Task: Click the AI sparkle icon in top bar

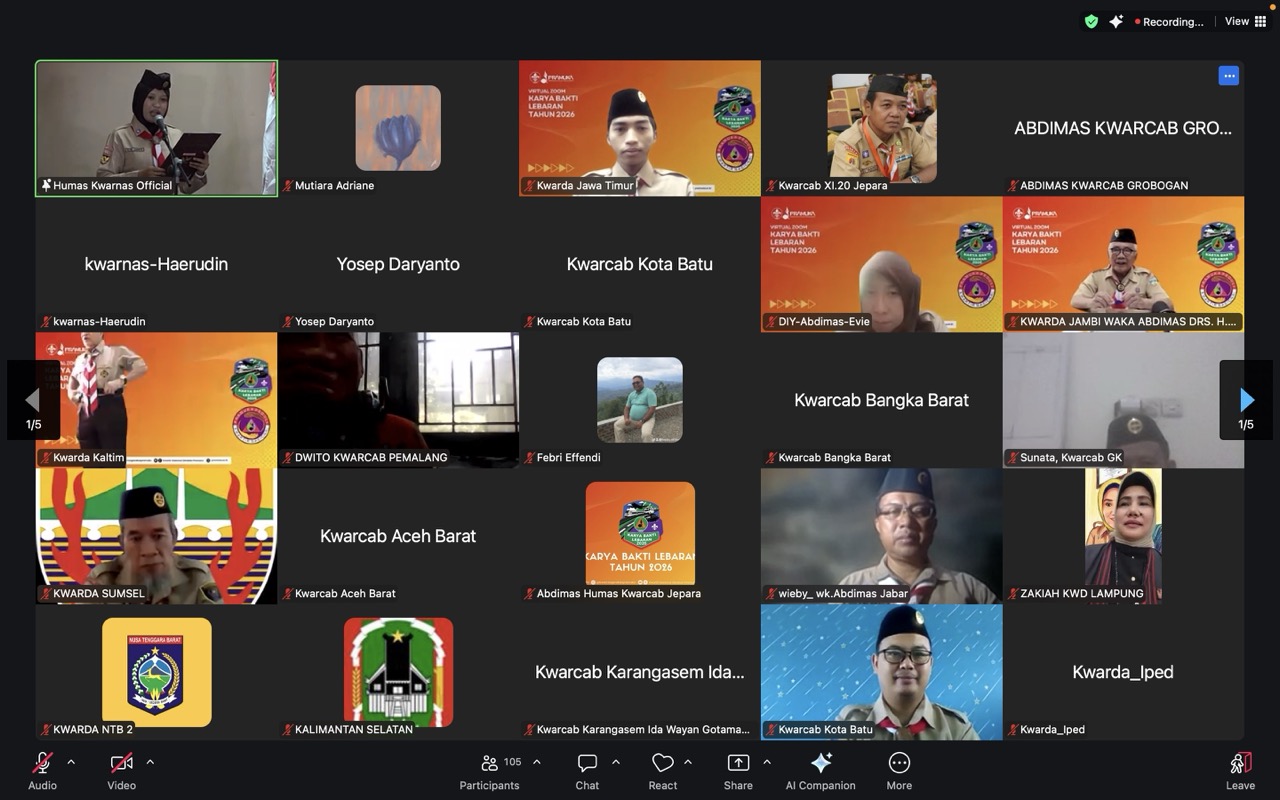Action: tap(1116, 21)
